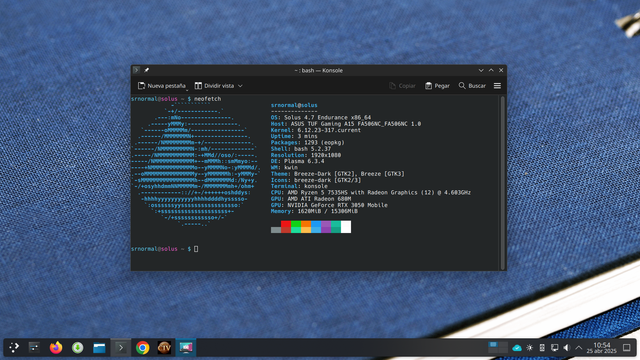Click the 'Terminal: konsole' line
640x360 pixels.
point(299,186)
